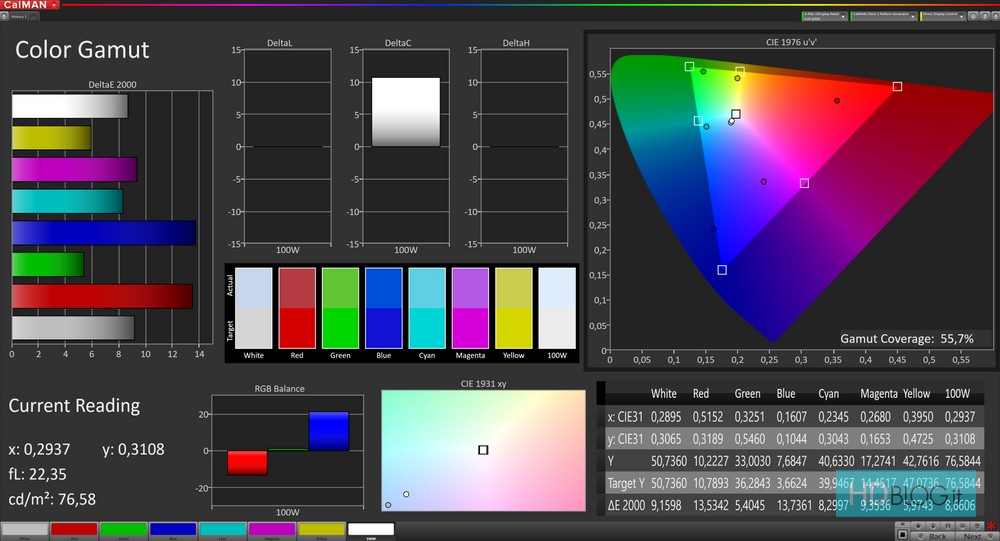The image size is (1000, 541).
Task: Click the Red column header in data table
Action: click(701, 394)
